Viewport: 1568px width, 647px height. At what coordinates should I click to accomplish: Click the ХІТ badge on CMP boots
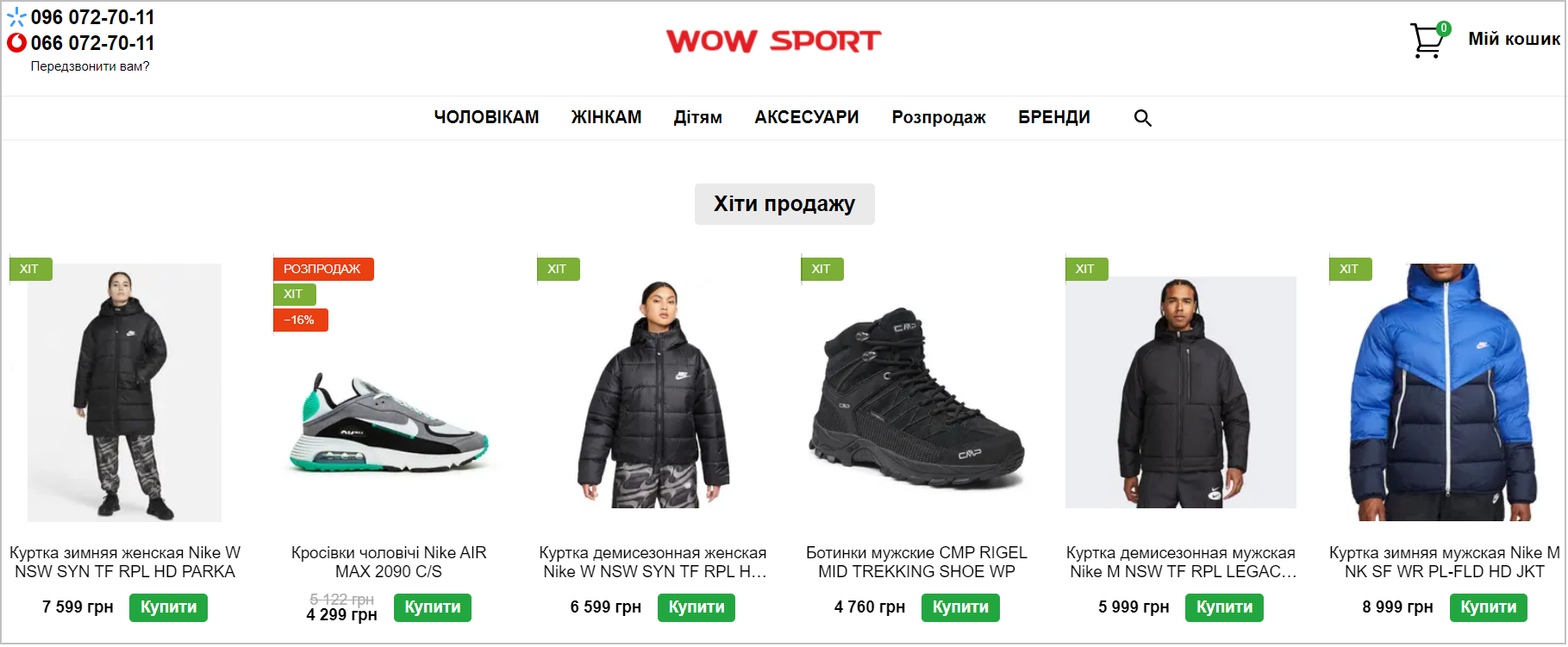click(x=821, y=269)
